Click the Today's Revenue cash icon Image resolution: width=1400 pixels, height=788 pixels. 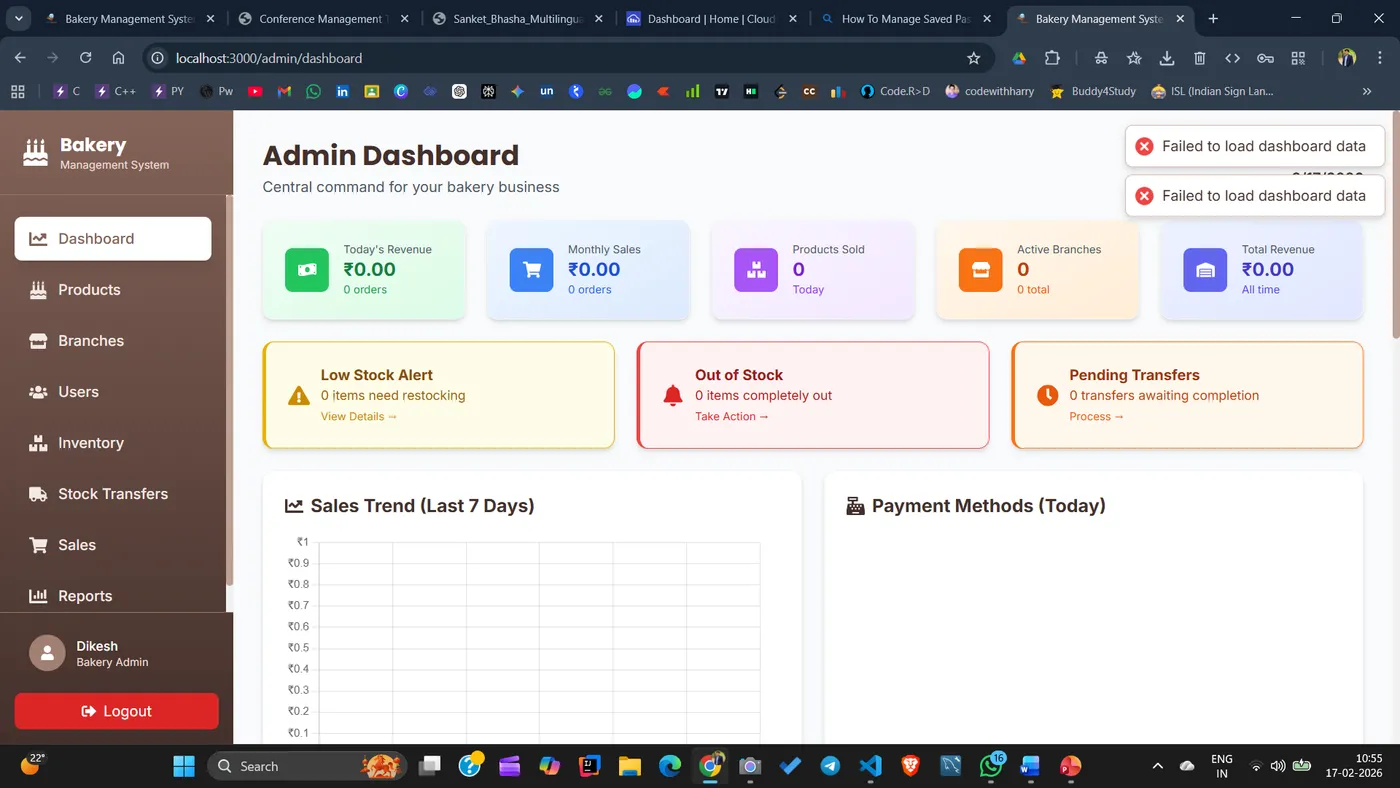[306, 270]
